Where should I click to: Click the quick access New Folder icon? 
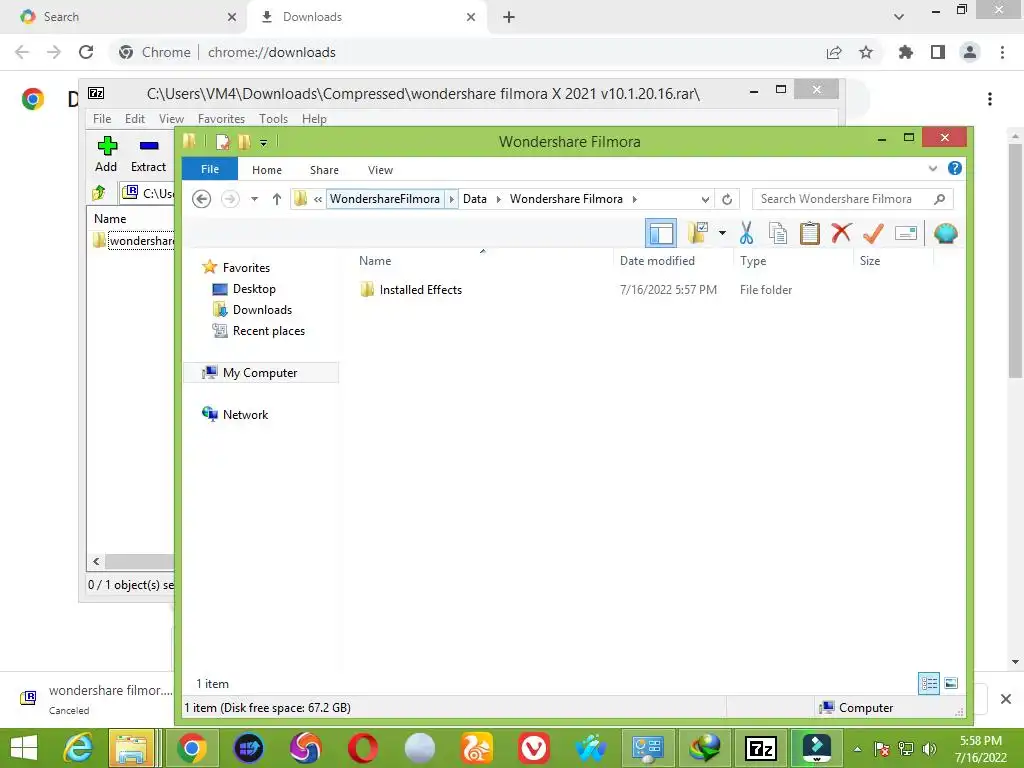click(245, 142)
